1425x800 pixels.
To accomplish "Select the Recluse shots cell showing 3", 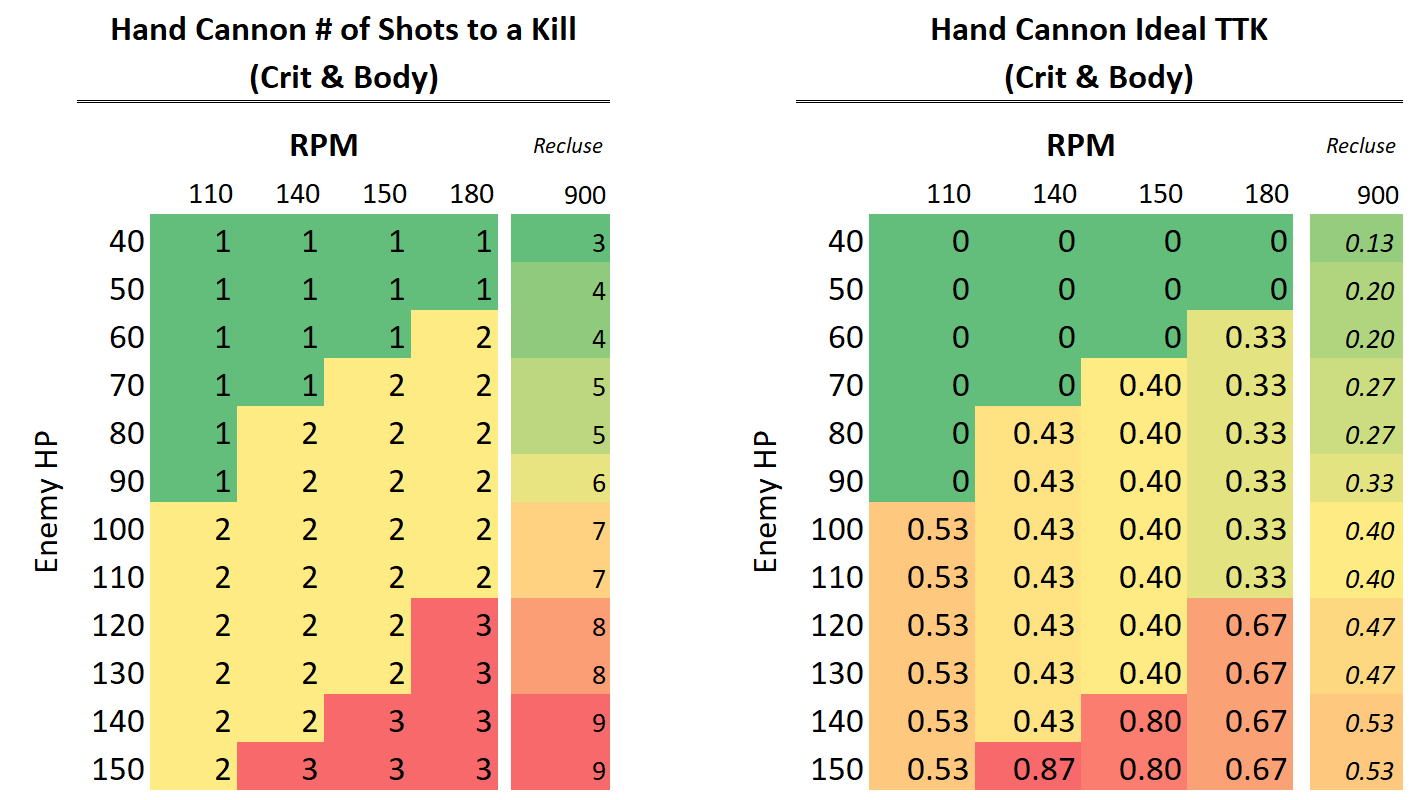I will point(598,243).
